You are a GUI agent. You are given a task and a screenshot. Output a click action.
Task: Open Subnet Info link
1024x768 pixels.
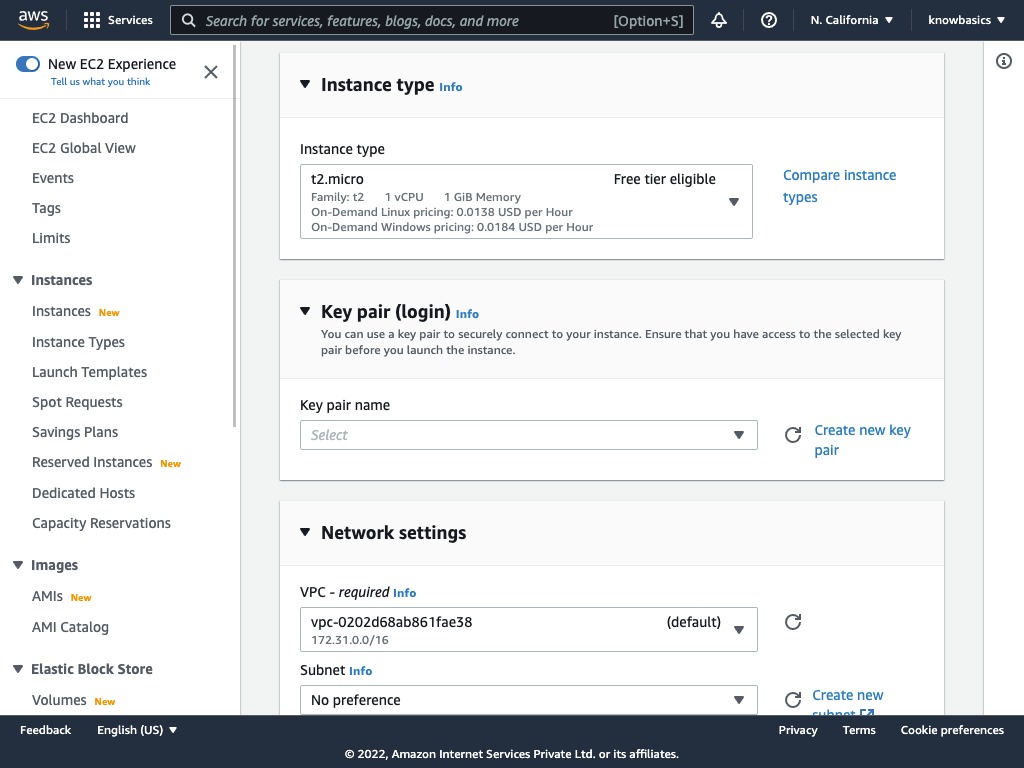pyautogui.click(x=360, y=671)
